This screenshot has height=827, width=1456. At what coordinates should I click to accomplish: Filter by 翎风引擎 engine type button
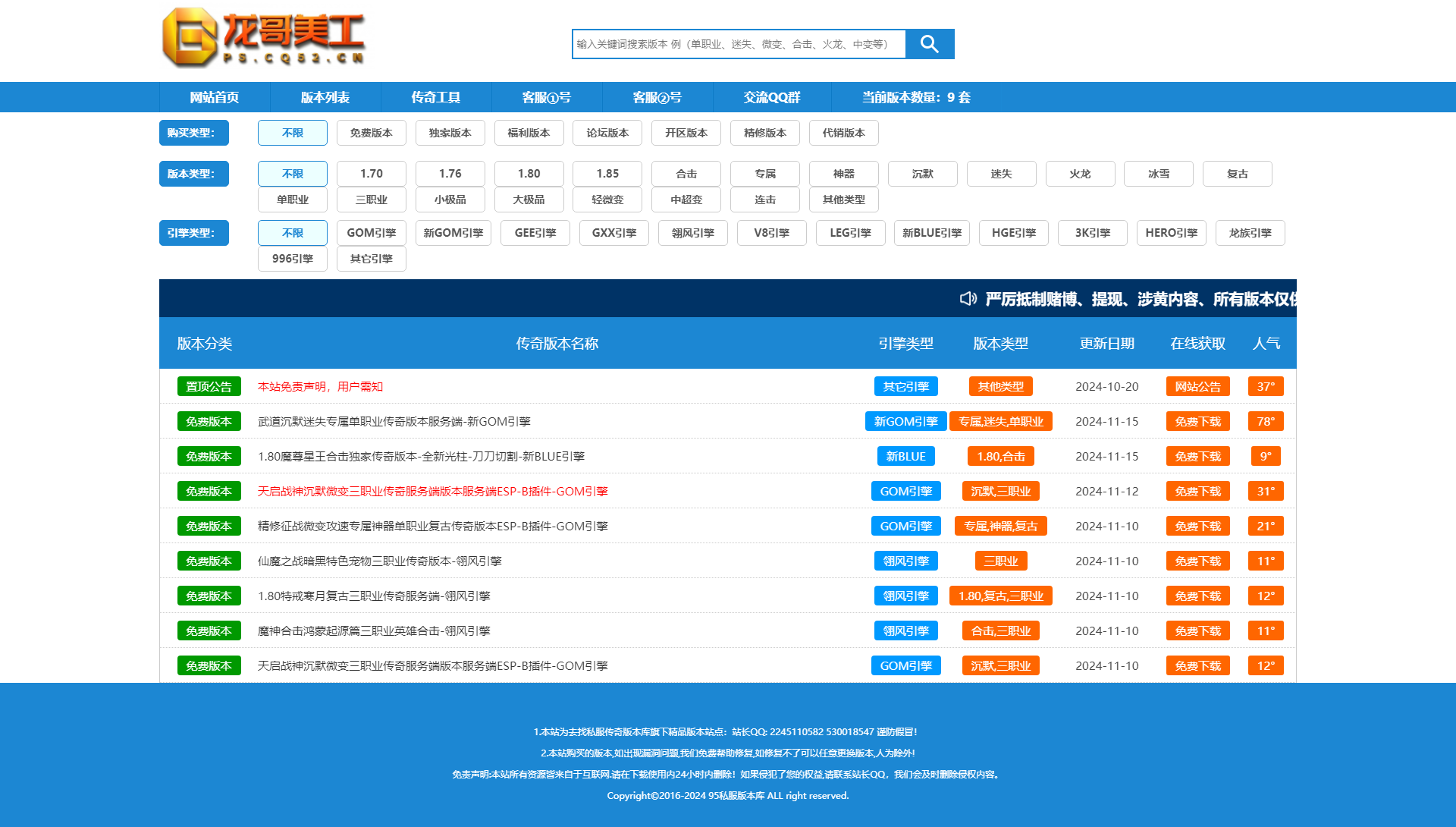coord(693,233)
